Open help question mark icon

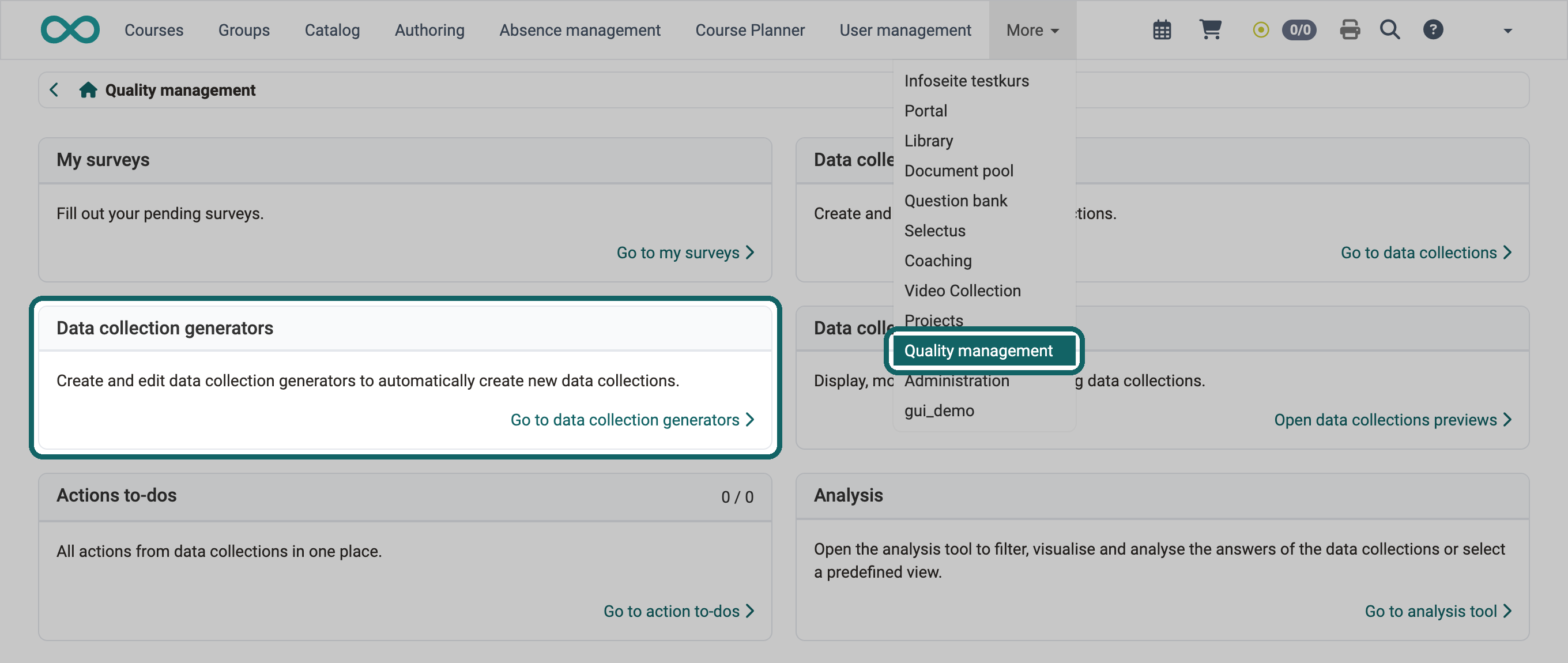[x=1433, y=29]
